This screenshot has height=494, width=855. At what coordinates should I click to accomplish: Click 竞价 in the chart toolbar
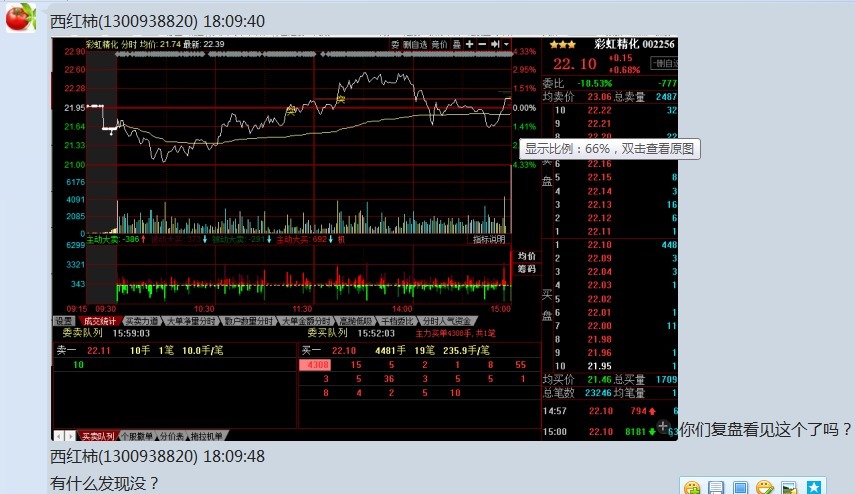click(439, 45)
